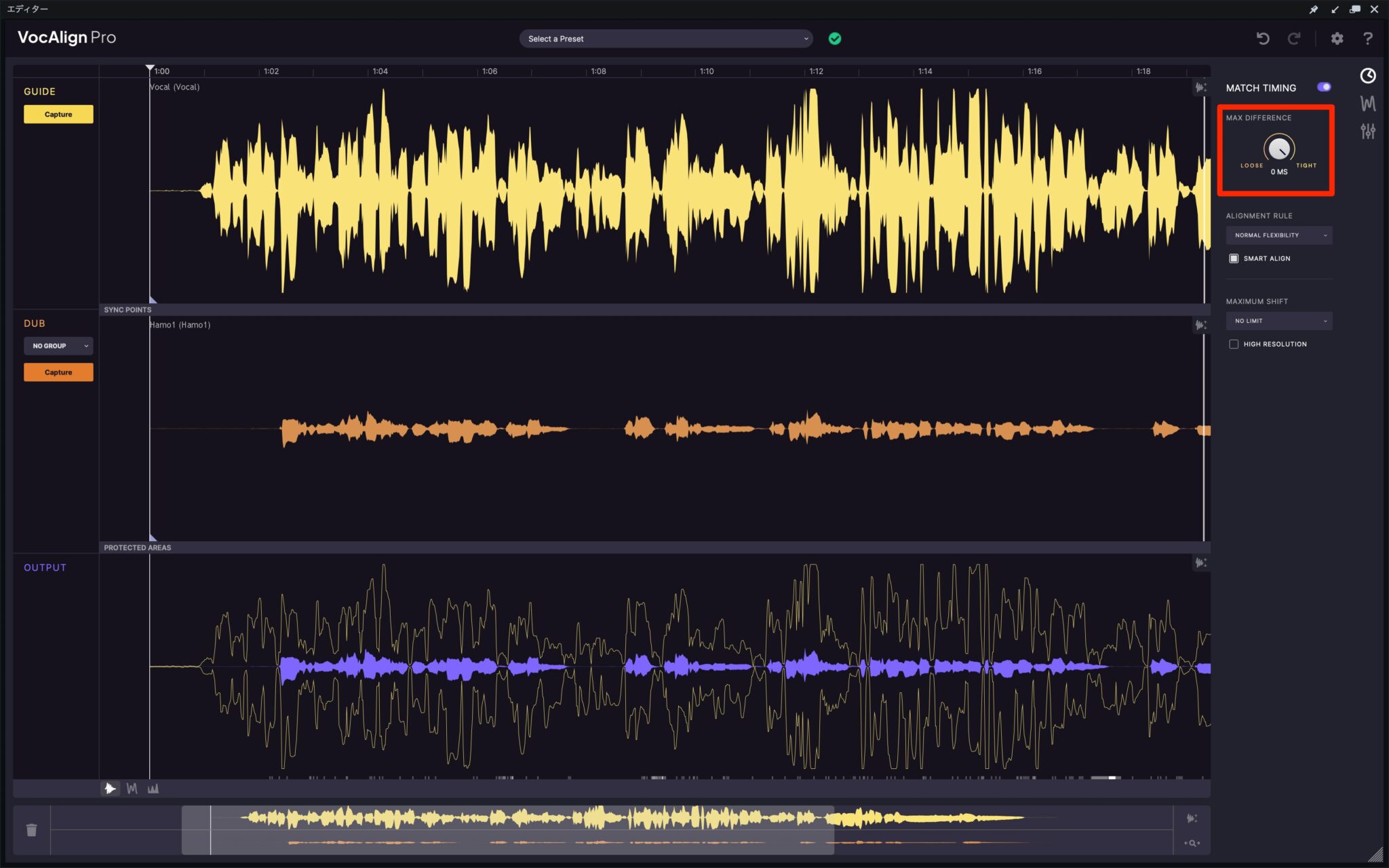Enable the Smart Align checkbox

[x=1235, y=258]
